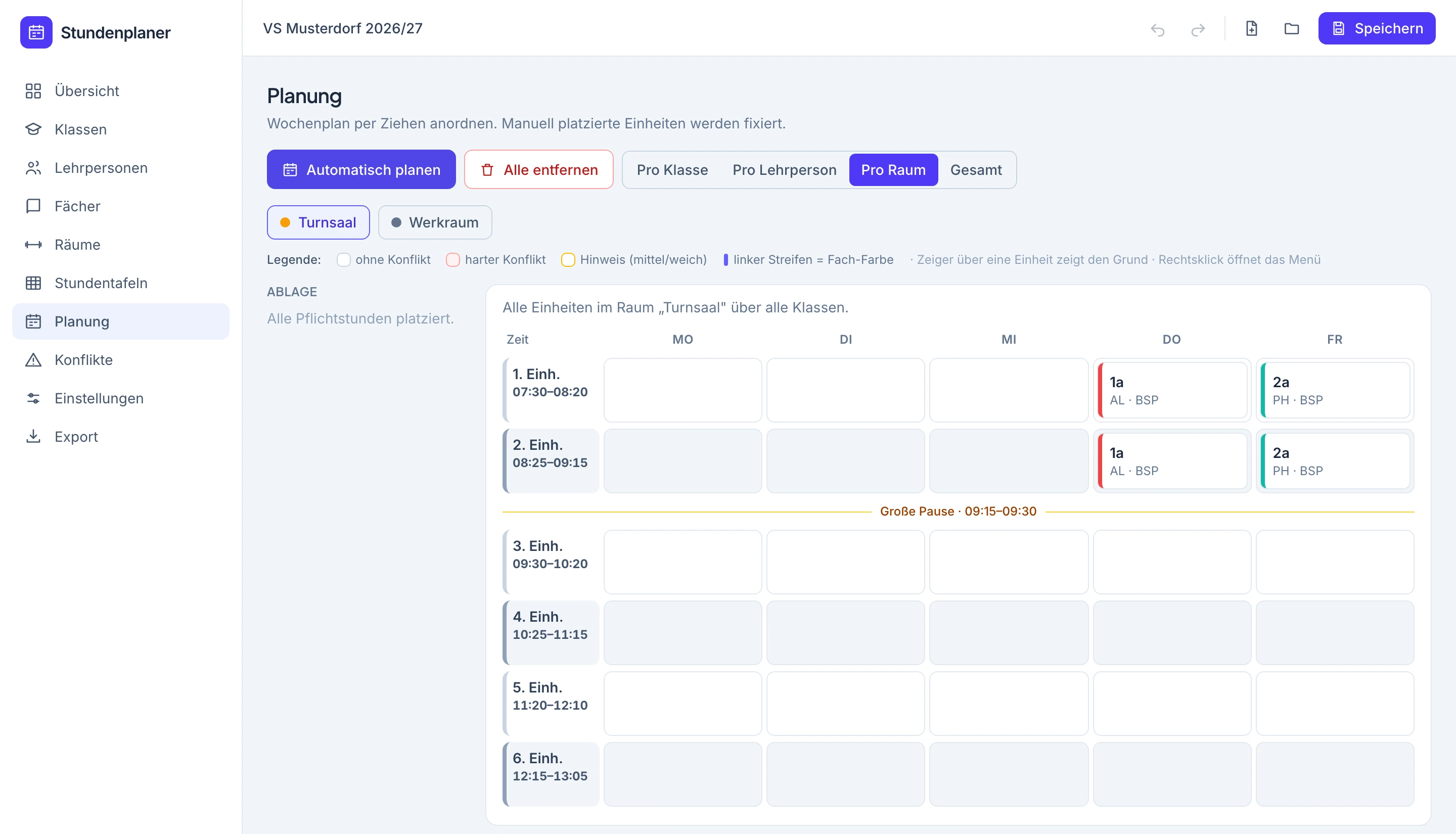
Task: Click the empty Tuesday slot in 5. Einh.
Action: tap(845, 704)
